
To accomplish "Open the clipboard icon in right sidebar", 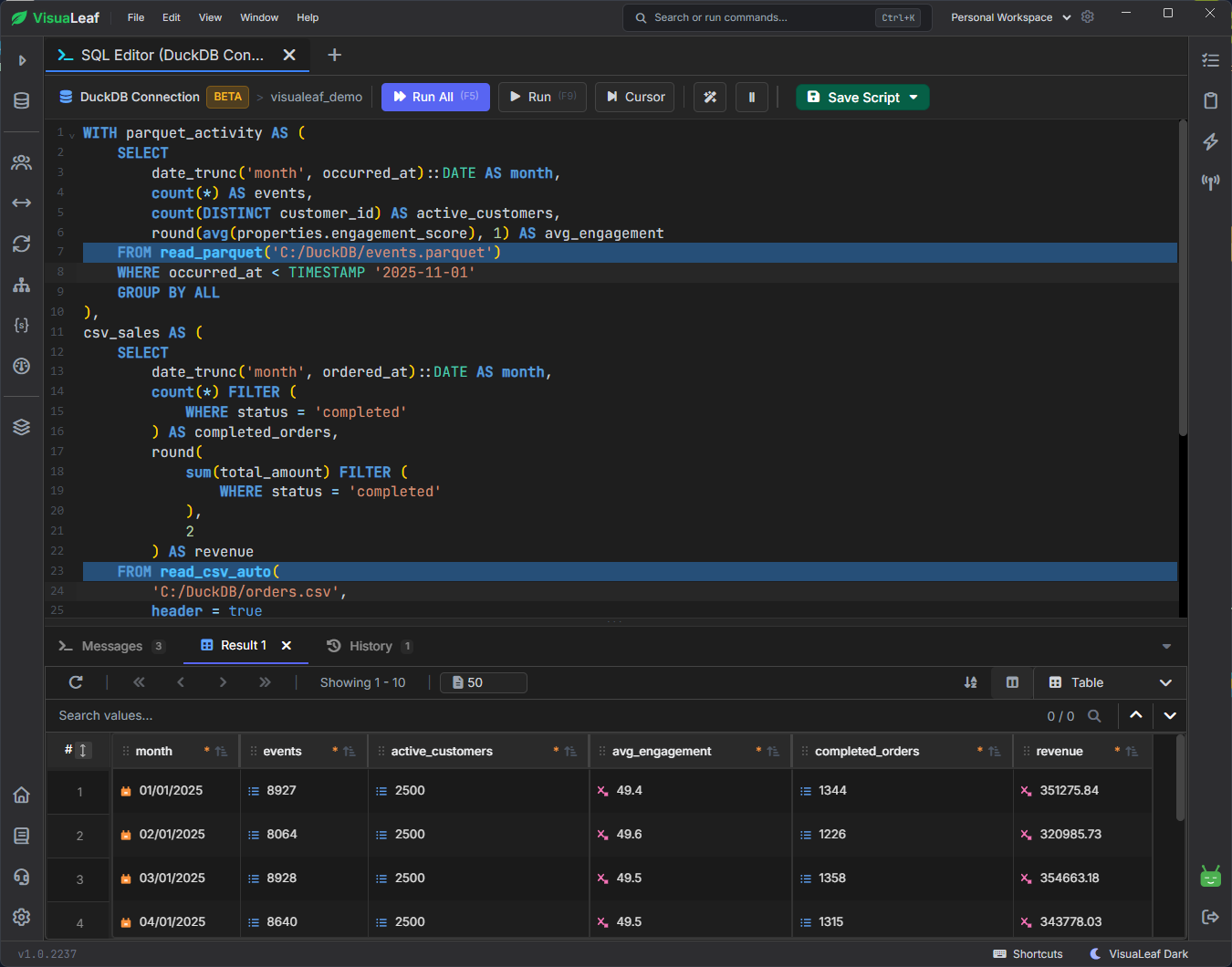I will coord(1211,100).
